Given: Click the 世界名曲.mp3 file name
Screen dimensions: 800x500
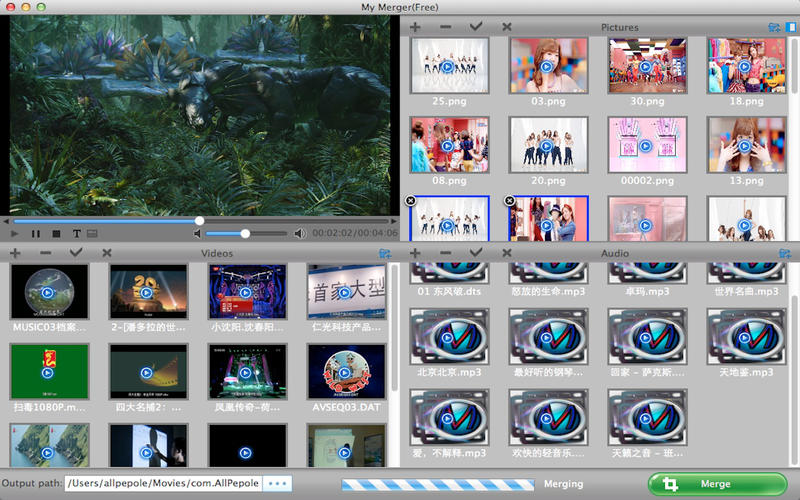Looking at the screenshot, I should [746, 292].
